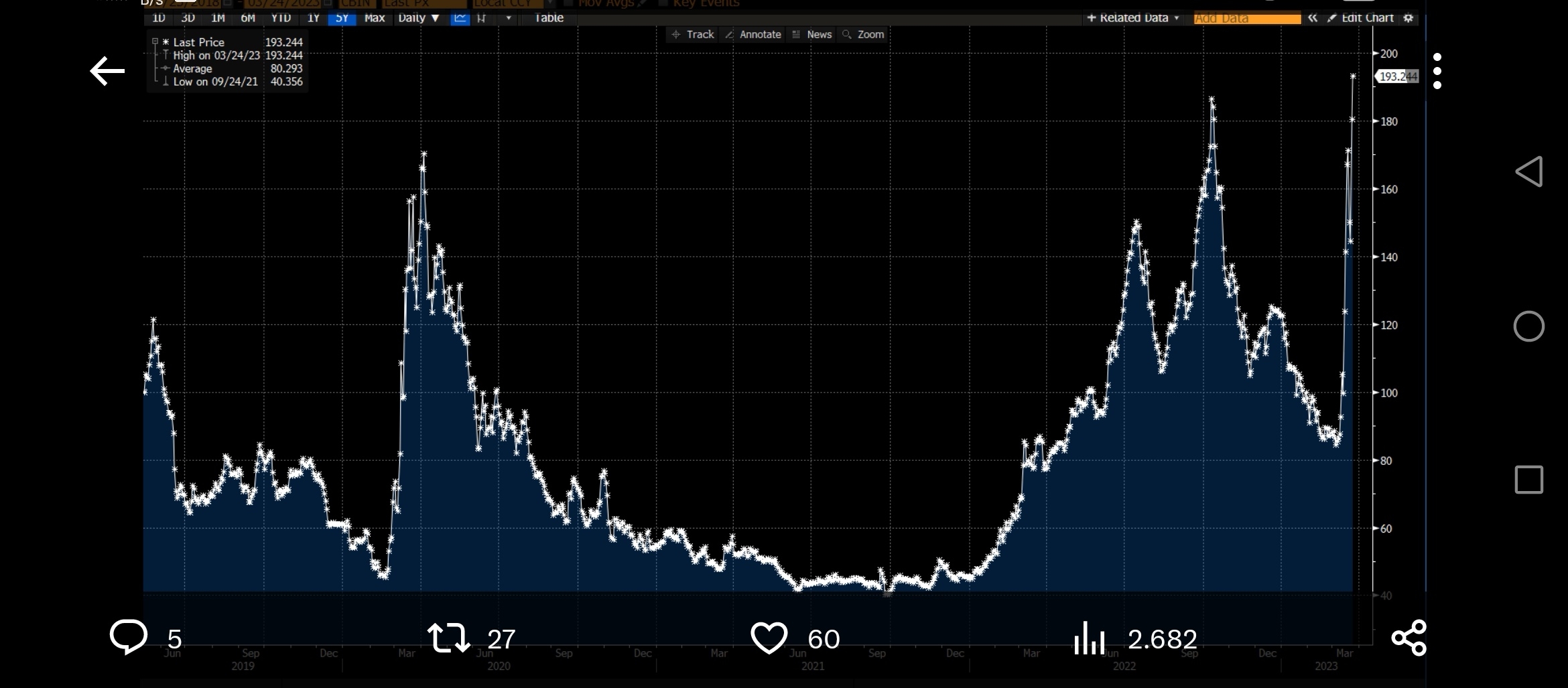
Task: Open the Table view
Action: [547, 18]
